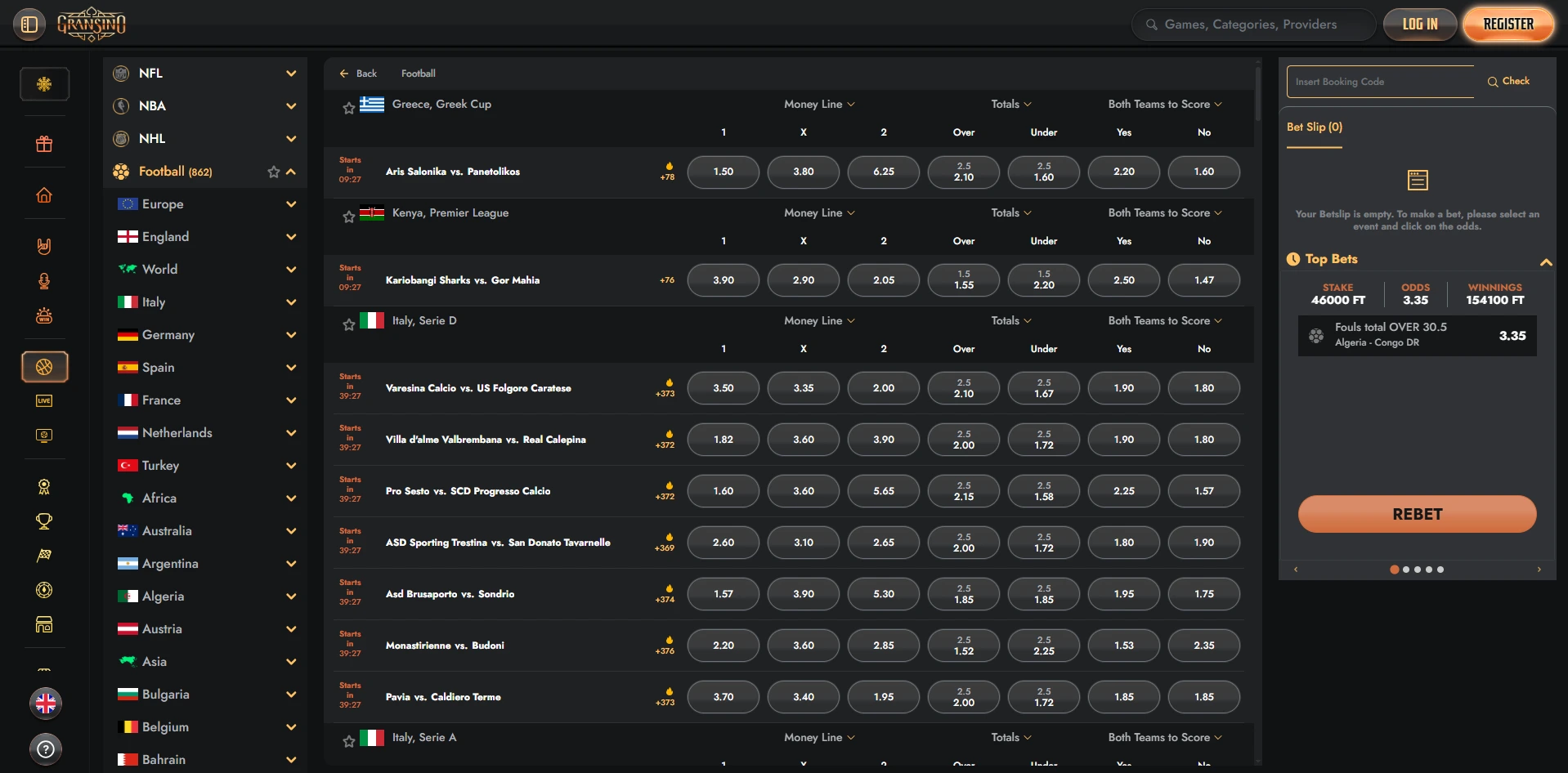Image resolution: width=1568 pixels, height=773 pixels.
Task: Open the trophy tournaments icon
Action: 44,521
